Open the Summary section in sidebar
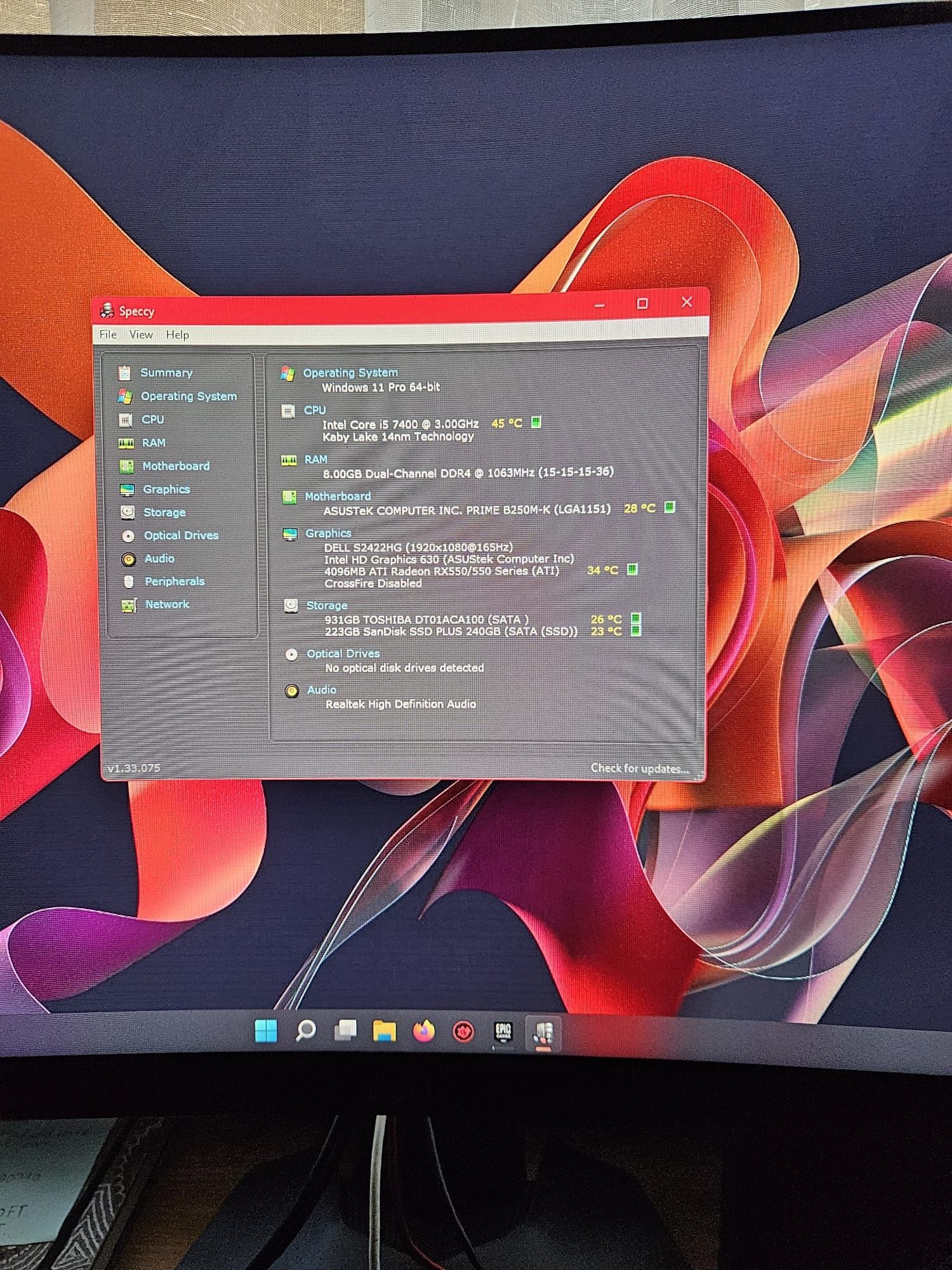Image resolution: width=952 pixels, height=1270 pixels. 166,373
